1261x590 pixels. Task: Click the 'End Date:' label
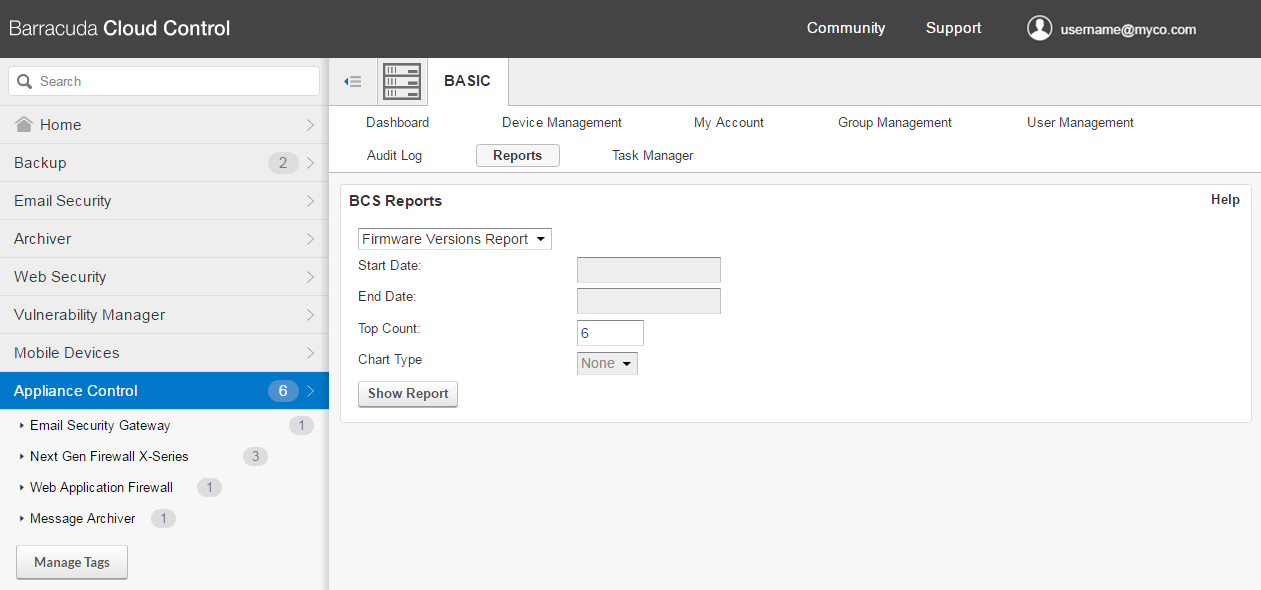tap(387, 297)
